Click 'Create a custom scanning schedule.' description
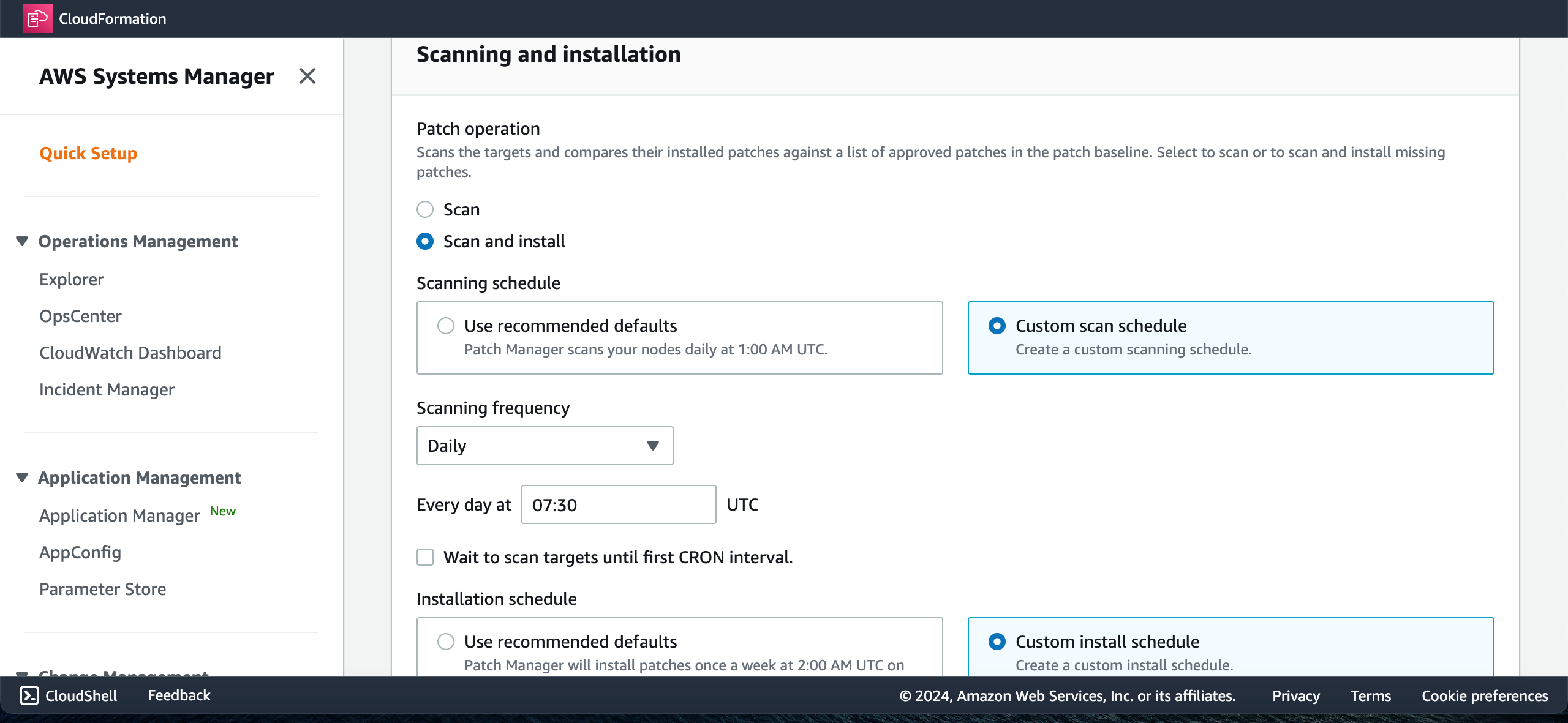Screen dimensions: 1568x723 point(1133,350)
